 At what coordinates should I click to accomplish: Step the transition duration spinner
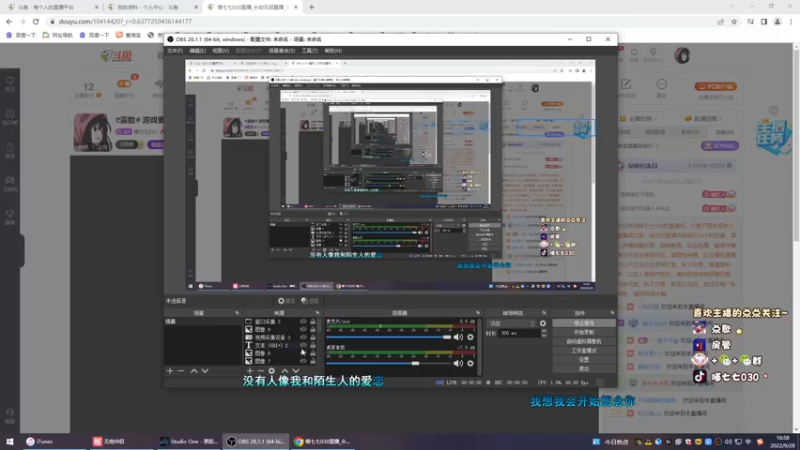point(544,333)
